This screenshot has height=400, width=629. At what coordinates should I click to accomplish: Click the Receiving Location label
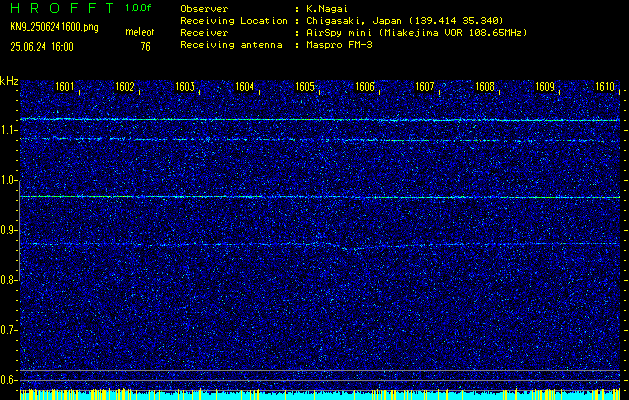tap(234, 21)
